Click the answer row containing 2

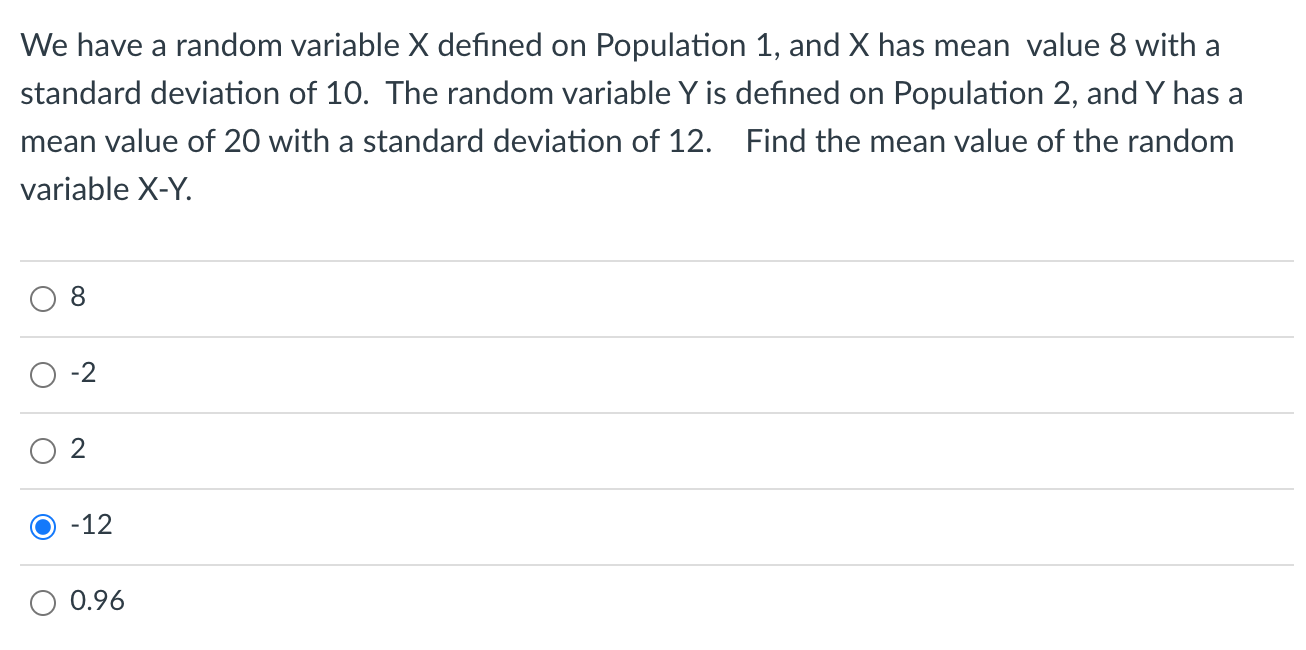[400, 450]
